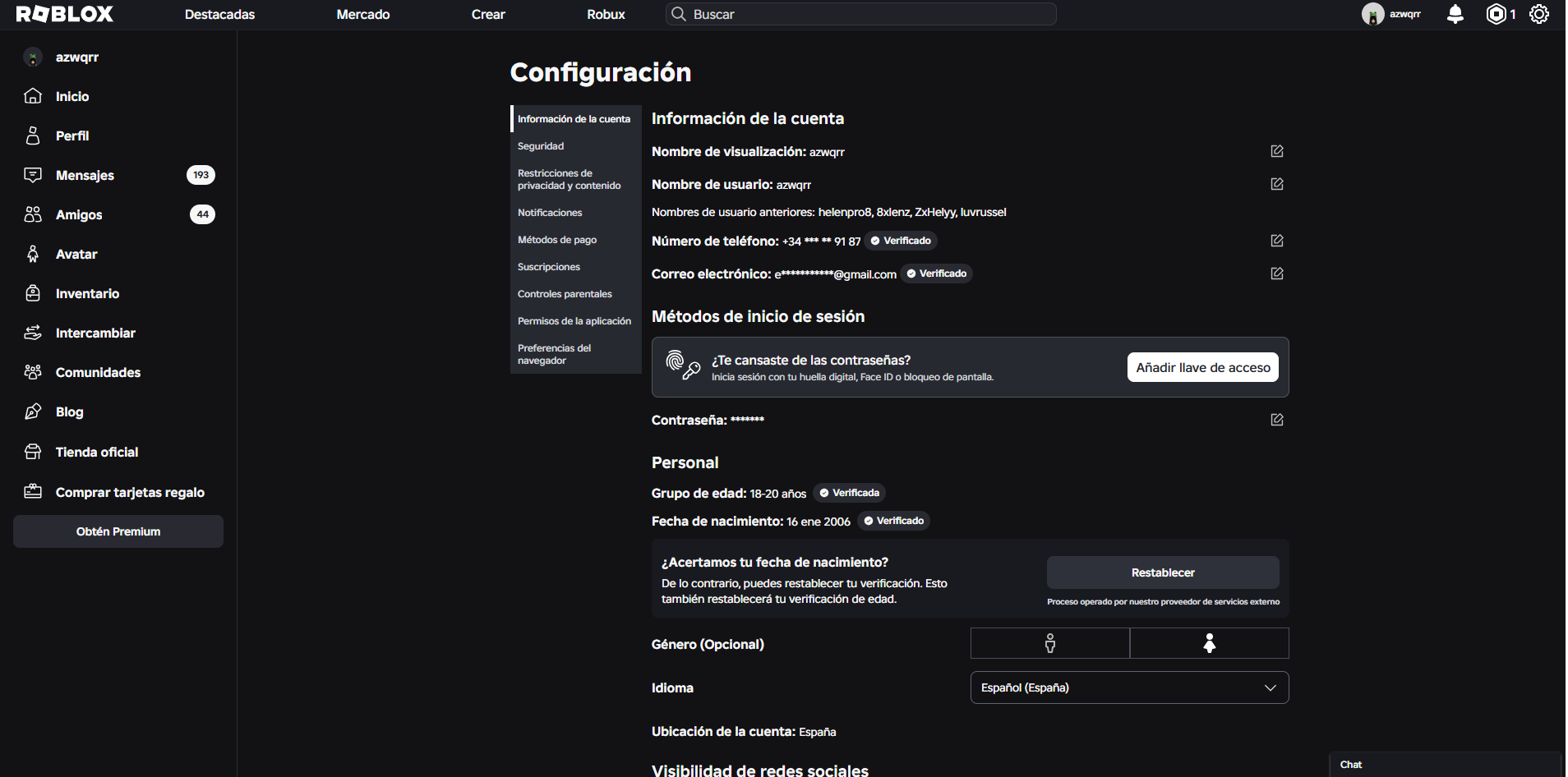The image size is (1568, 777).
Task: Click the Amigos link in sidebar
Action: tap(79, 214)
